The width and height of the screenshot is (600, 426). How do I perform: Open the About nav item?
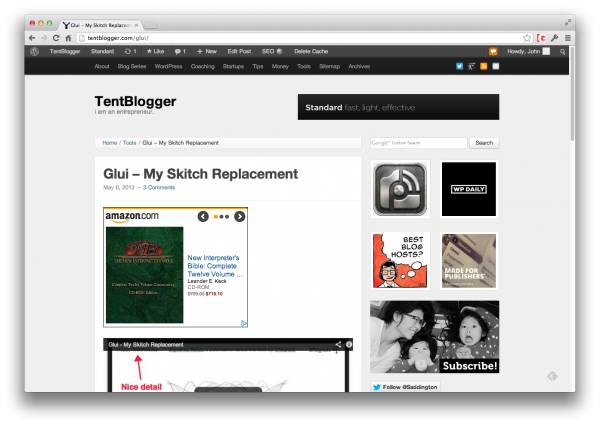102,66
